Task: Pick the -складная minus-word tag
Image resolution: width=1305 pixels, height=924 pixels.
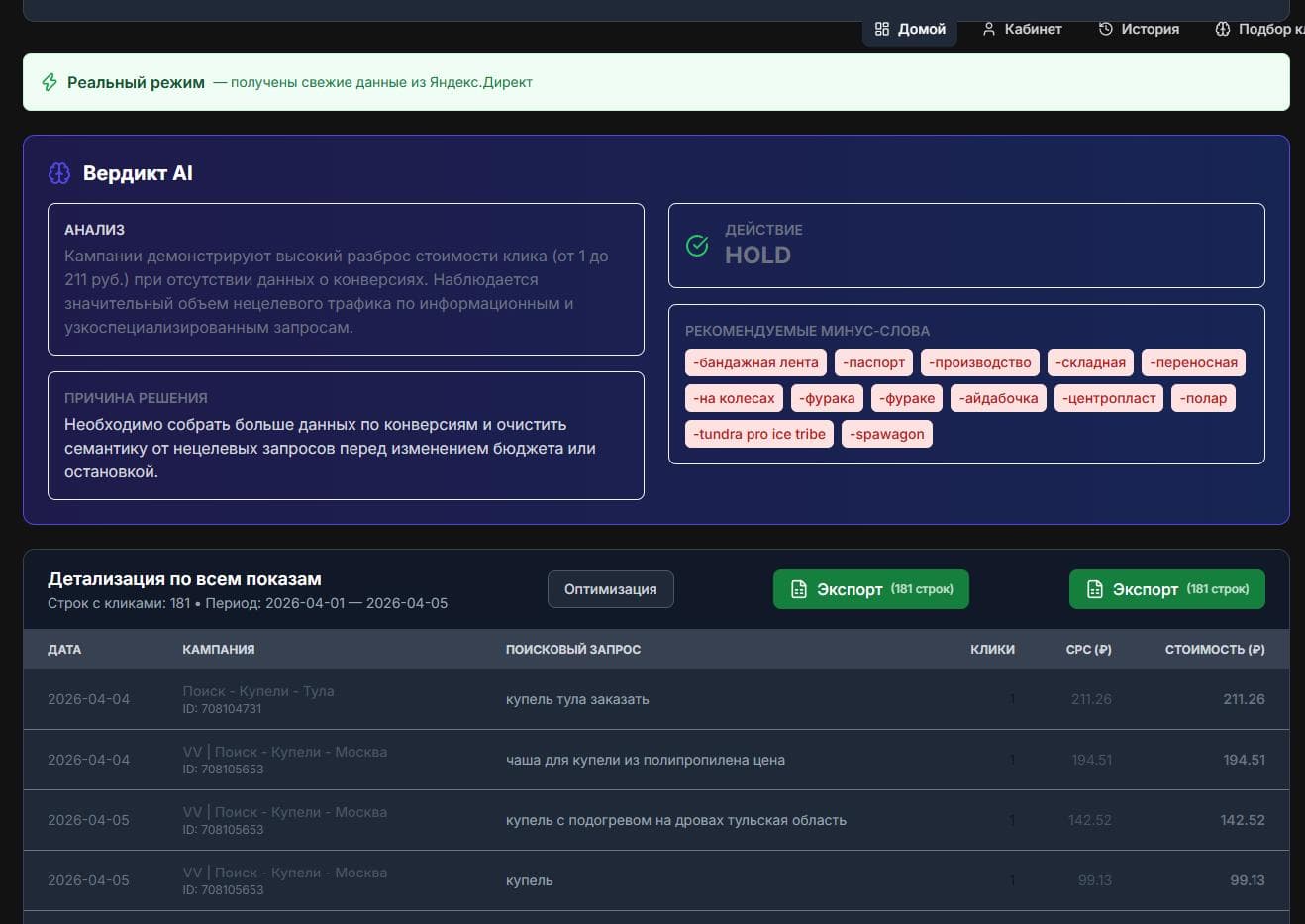Action: click(x=1090, y=362)
